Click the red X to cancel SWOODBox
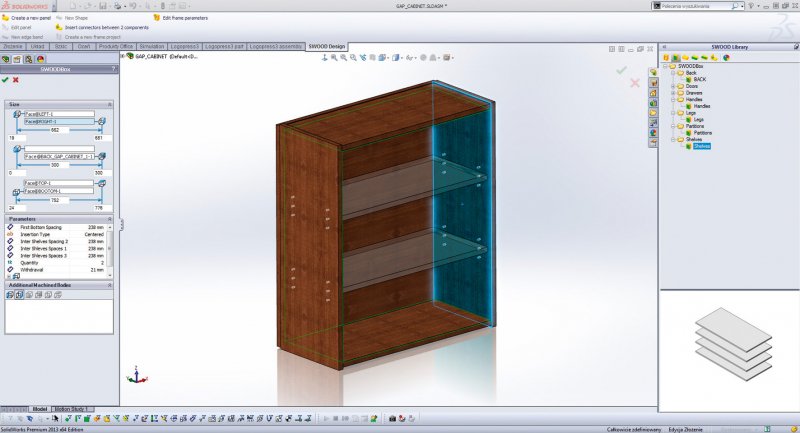 coord(17,79)
